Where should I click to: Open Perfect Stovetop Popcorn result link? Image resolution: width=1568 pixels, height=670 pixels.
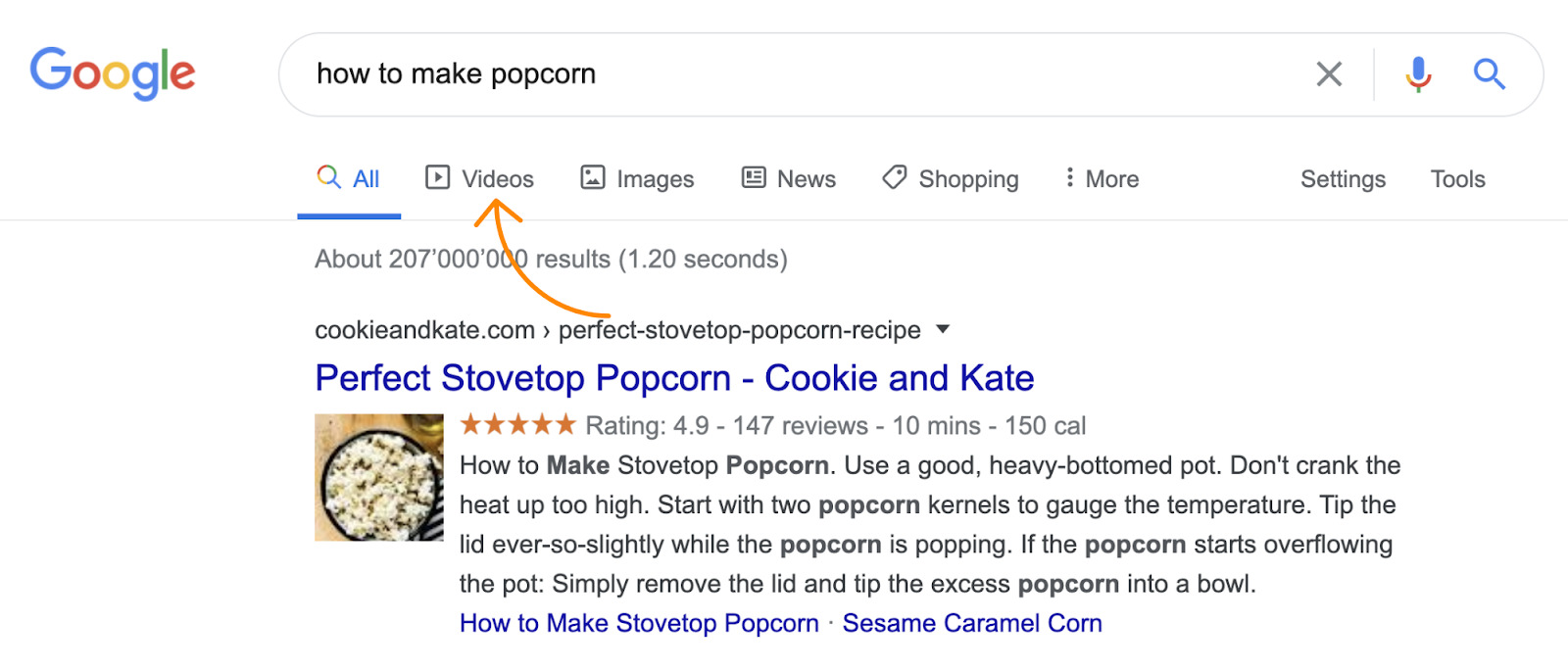click(674, 378)
